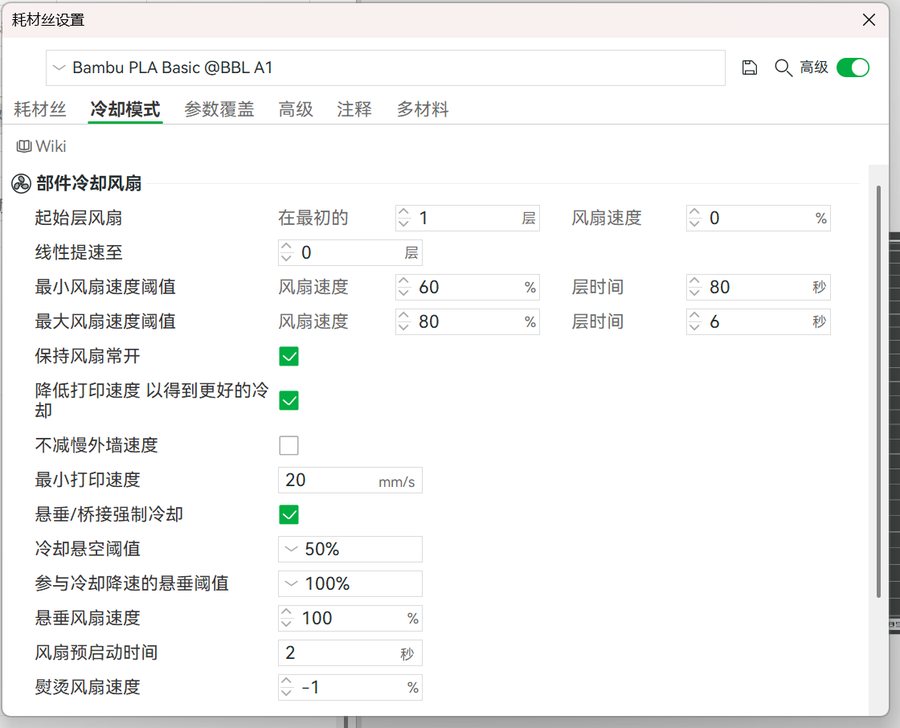Click the 最小打印速度 input field
900x728 pixels.
pos(350,481)
